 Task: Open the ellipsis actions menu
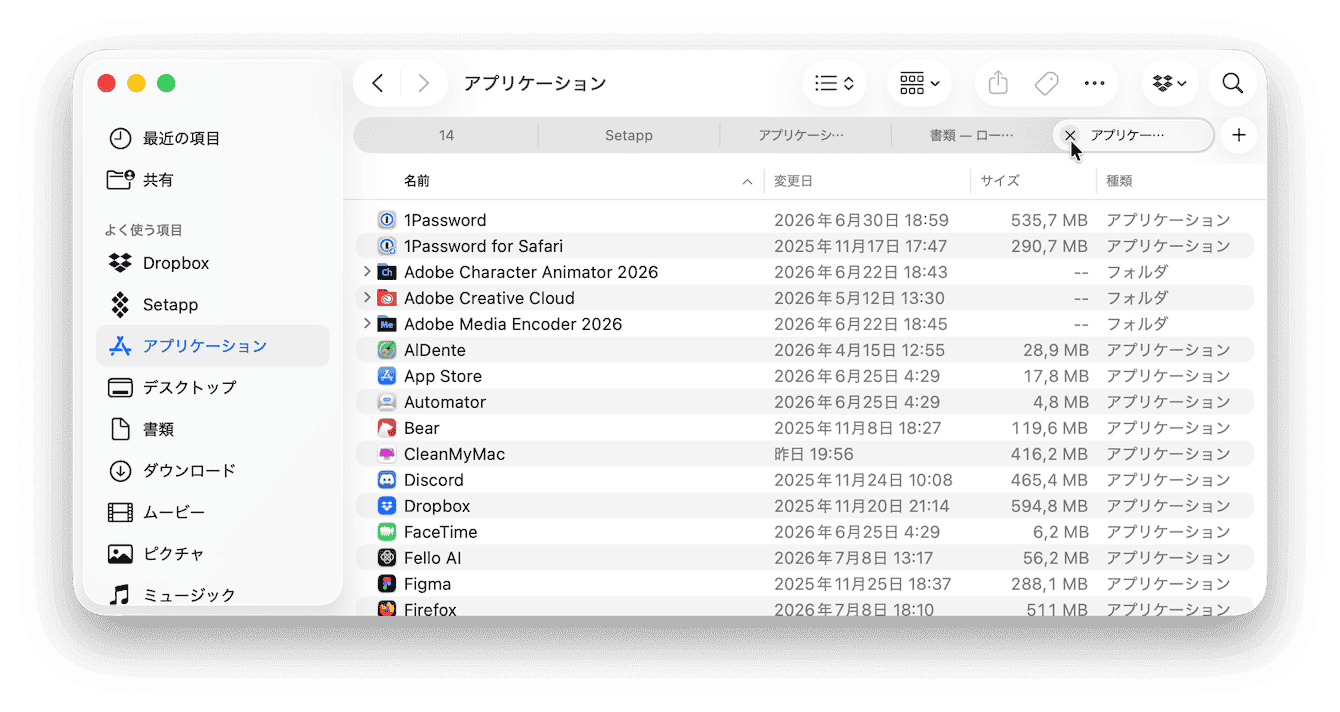(1095, 84)
